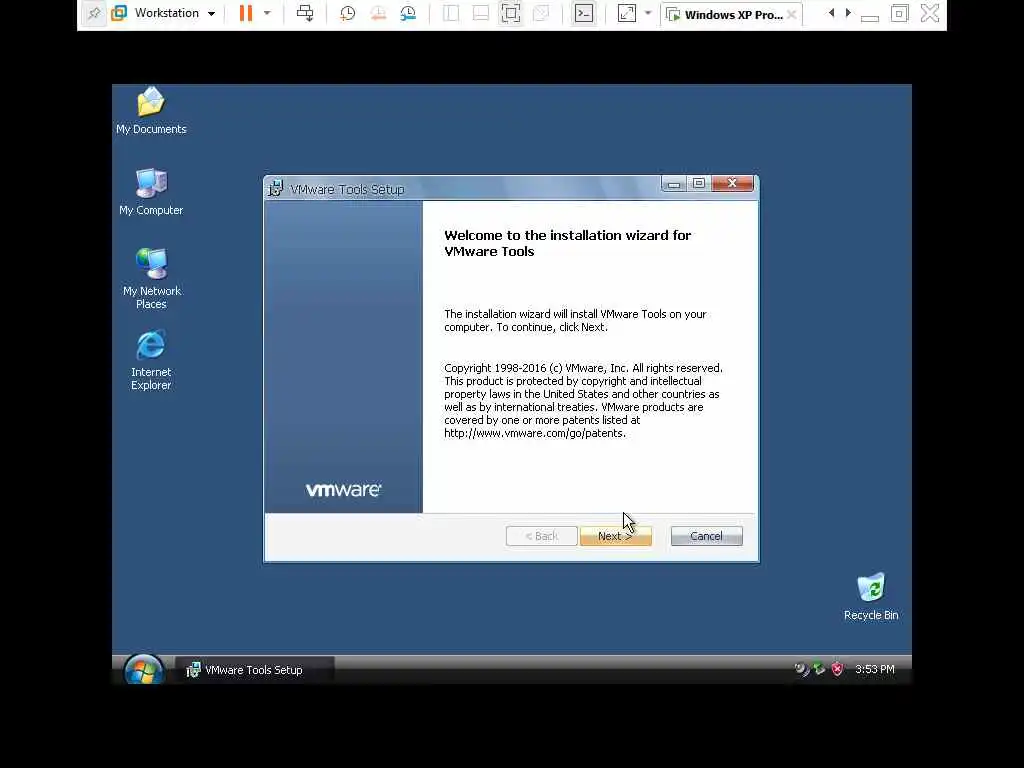The width and height of the screenshot is (1024, 768).
Task: Click the red security shield tray icon
Action: tap(837, 669)
